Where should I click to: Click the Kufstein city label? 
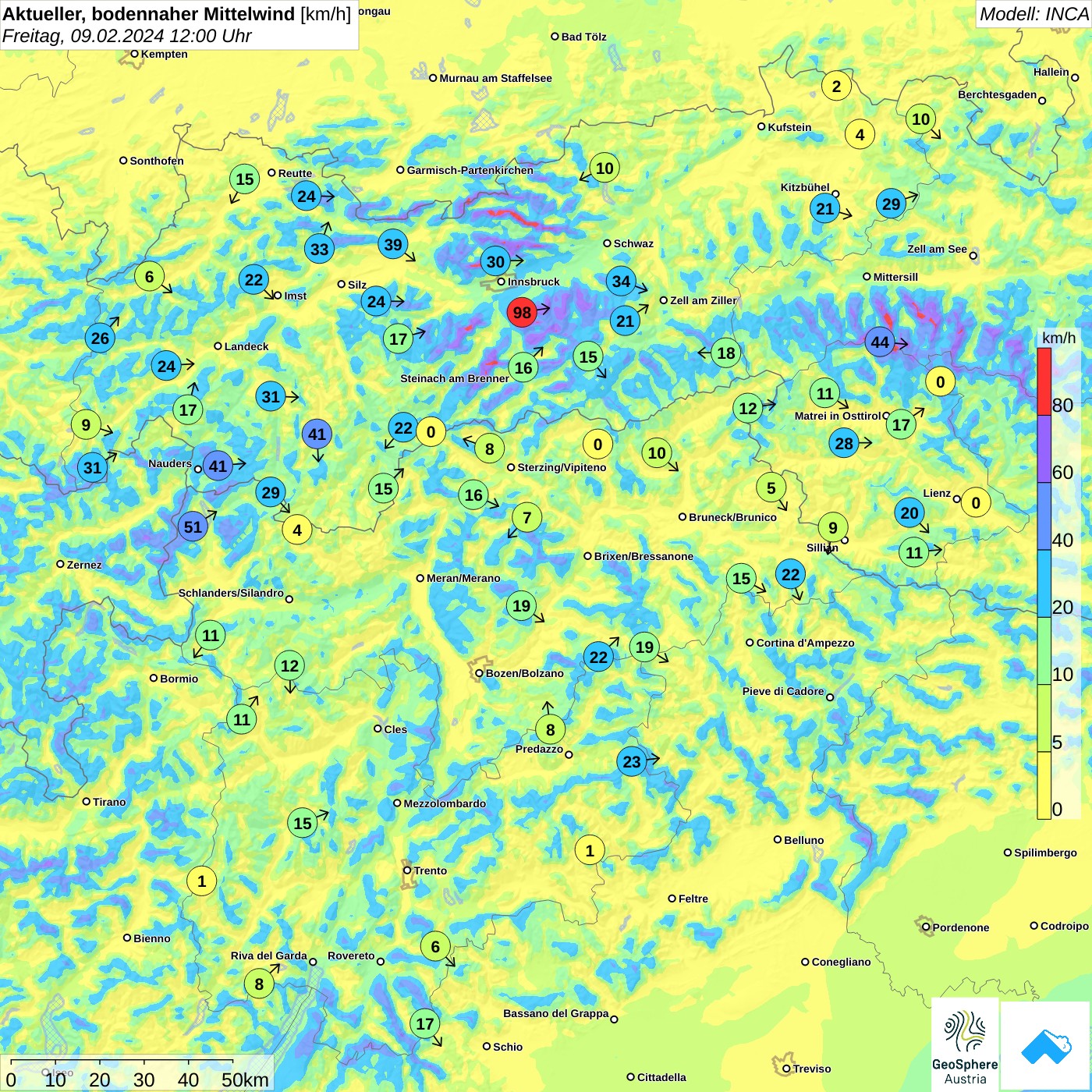(789, 127)
